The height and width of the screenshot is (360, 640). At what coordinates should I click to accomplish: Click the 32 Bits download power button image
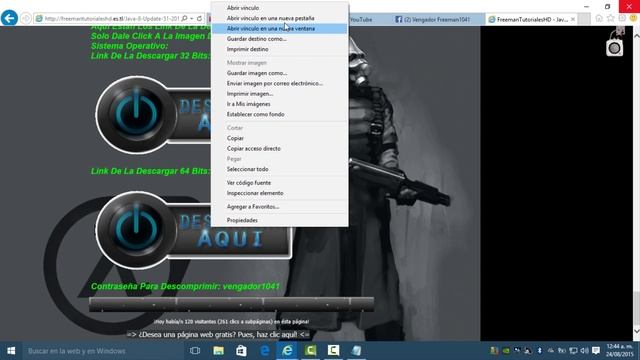(x=137, y=114)
